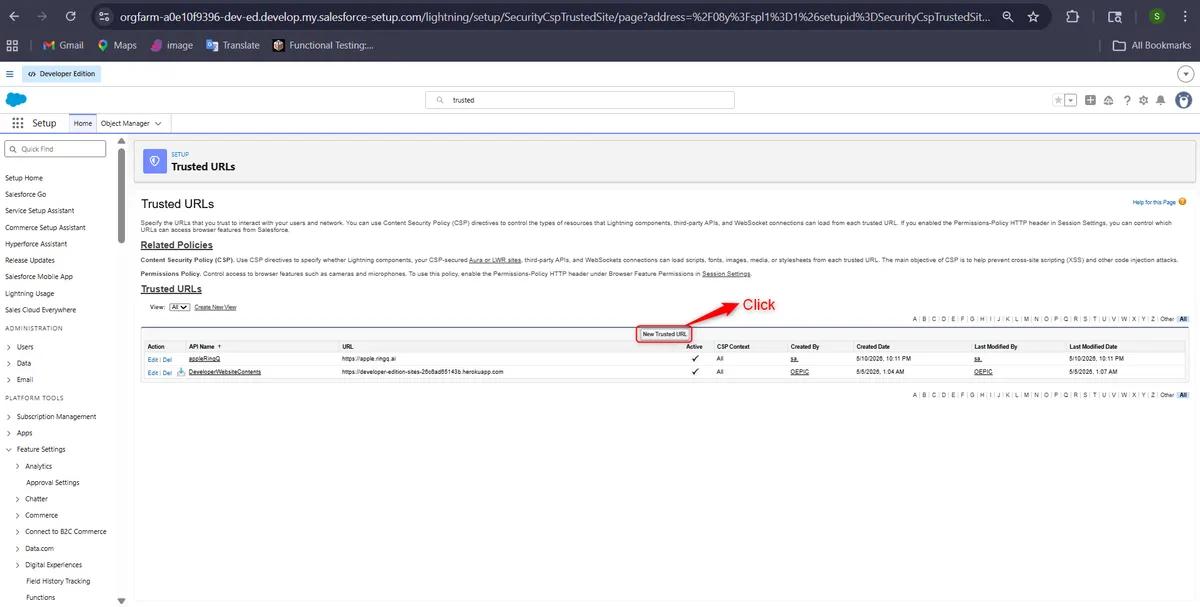
Task: Delete the appleRingQ trusted URL
Action: (x=167, y=358)
